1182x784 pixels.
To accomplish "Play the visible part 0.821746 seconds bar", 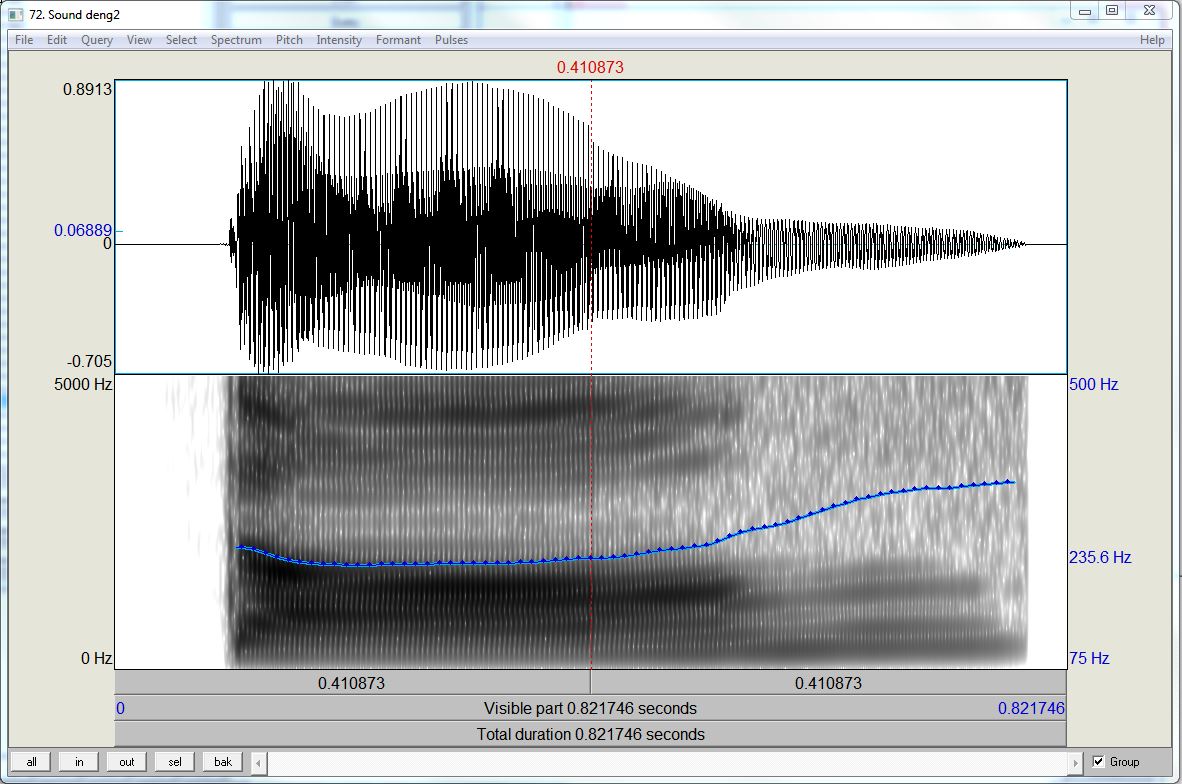I will [x=590, y=709].
